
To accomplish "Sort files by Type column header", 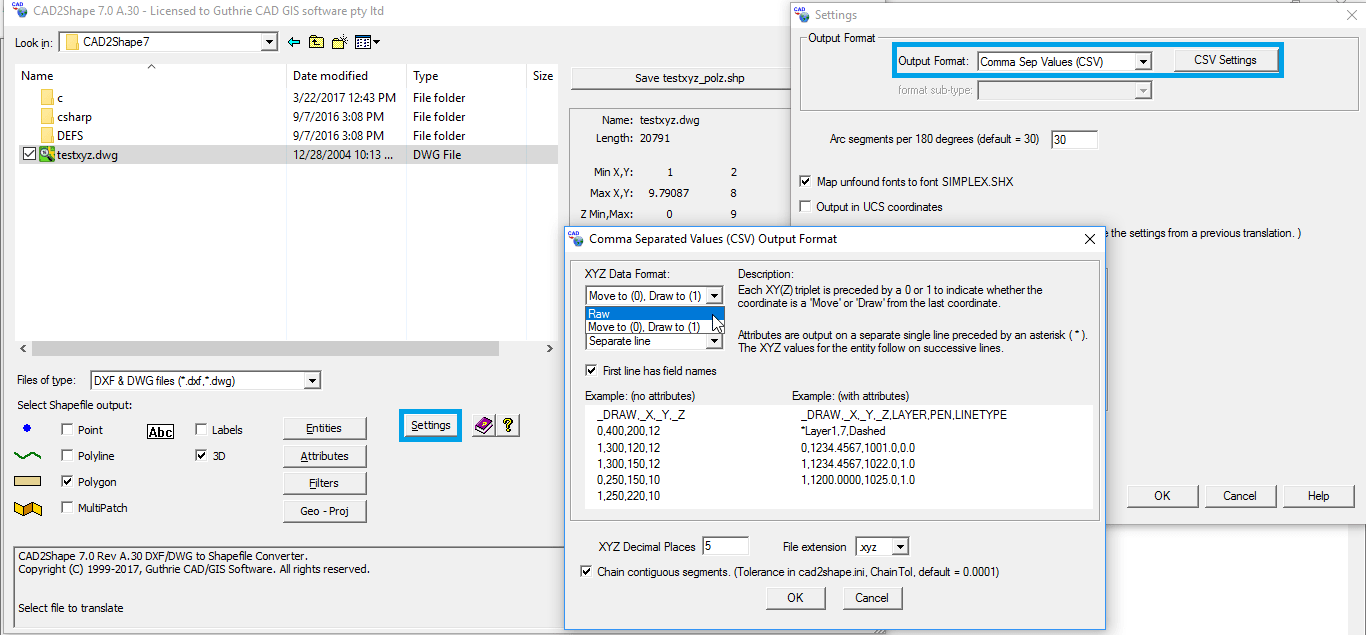I will 466,76.
